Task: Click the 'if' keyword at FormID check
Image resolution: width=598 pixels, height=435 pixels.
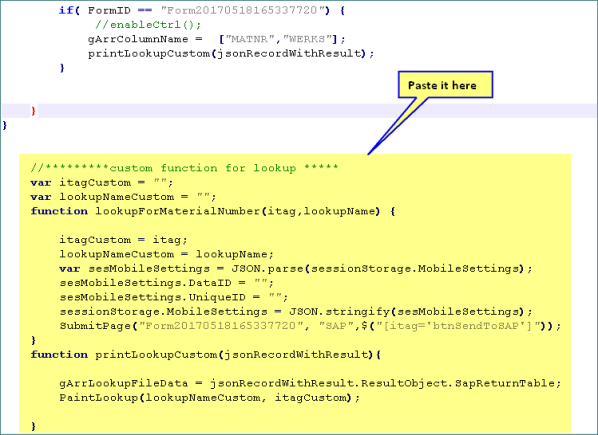Action: click(x=66, y=10)
